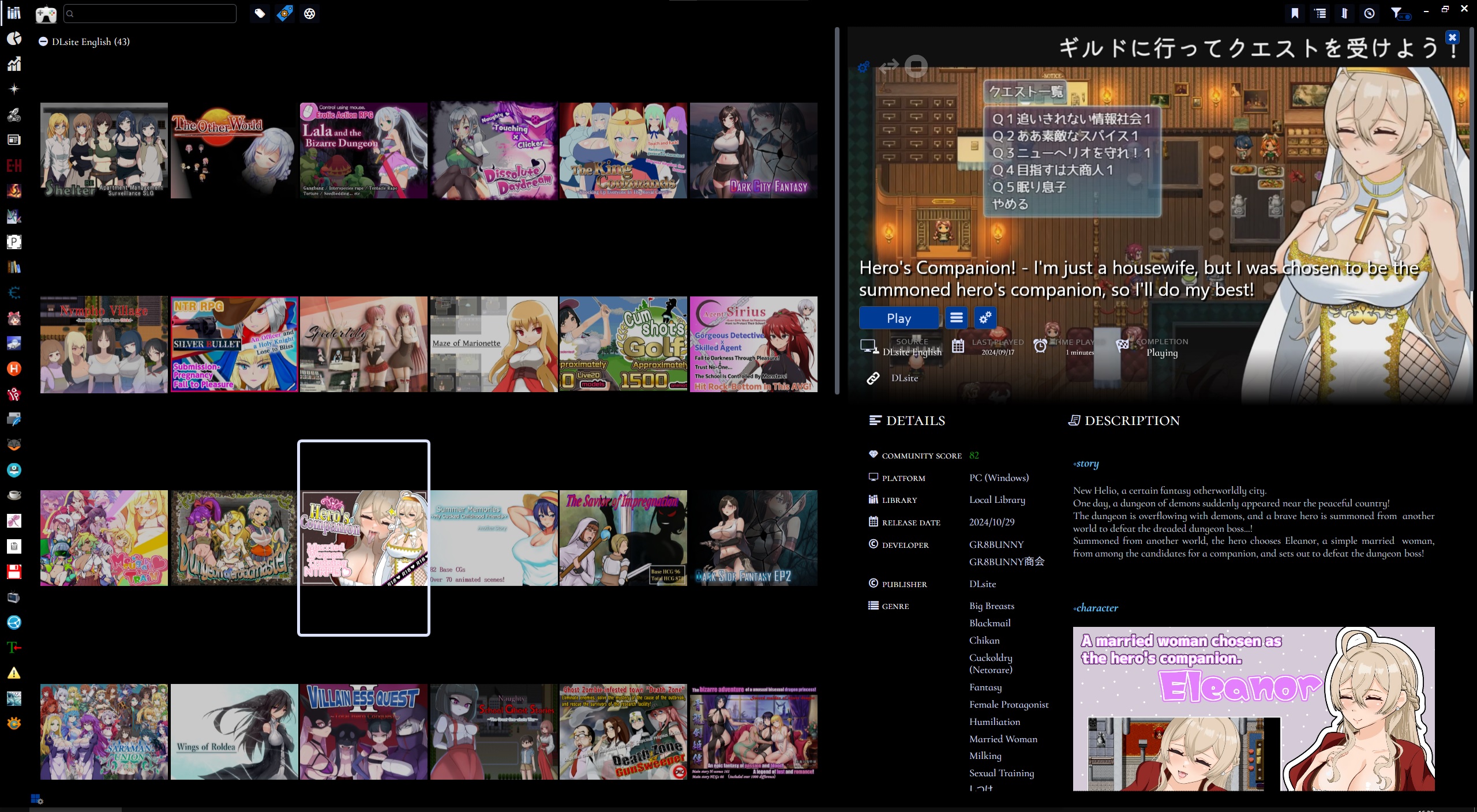Click the green T red arrow icon
The image size is (1477, 812).
click(x=14, y=648)
